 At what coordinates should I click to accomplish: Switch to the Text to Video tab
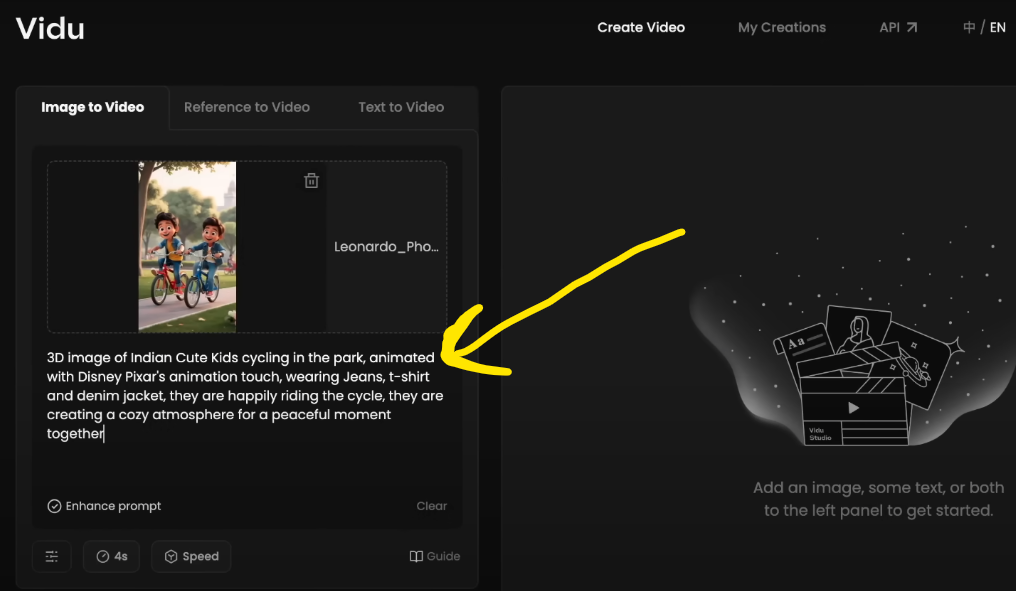click(401, 107)
